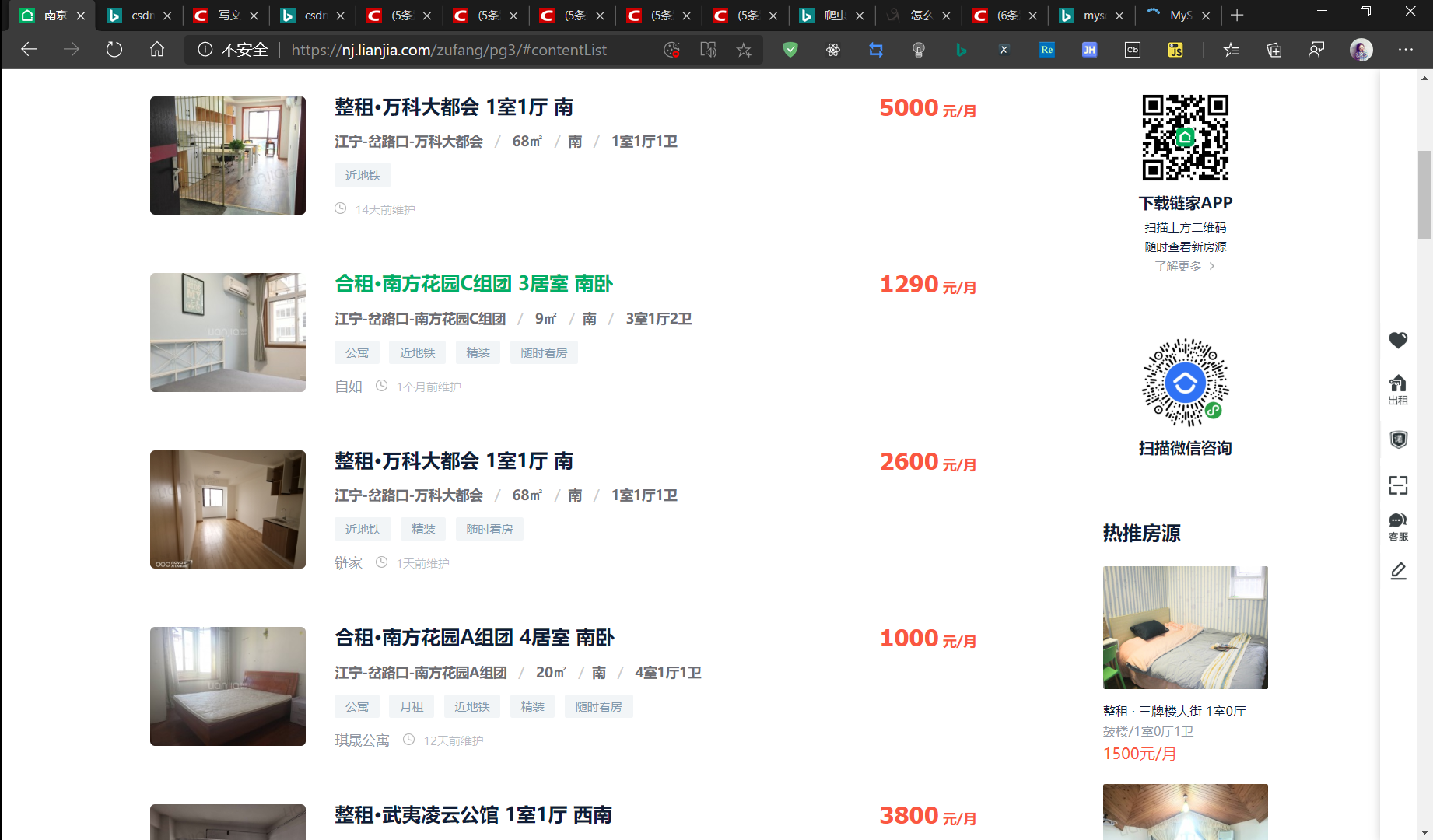Click the pen feedback icon in sidebar
Viewport: 1433px width, 840px height.
click(1398, 571)
